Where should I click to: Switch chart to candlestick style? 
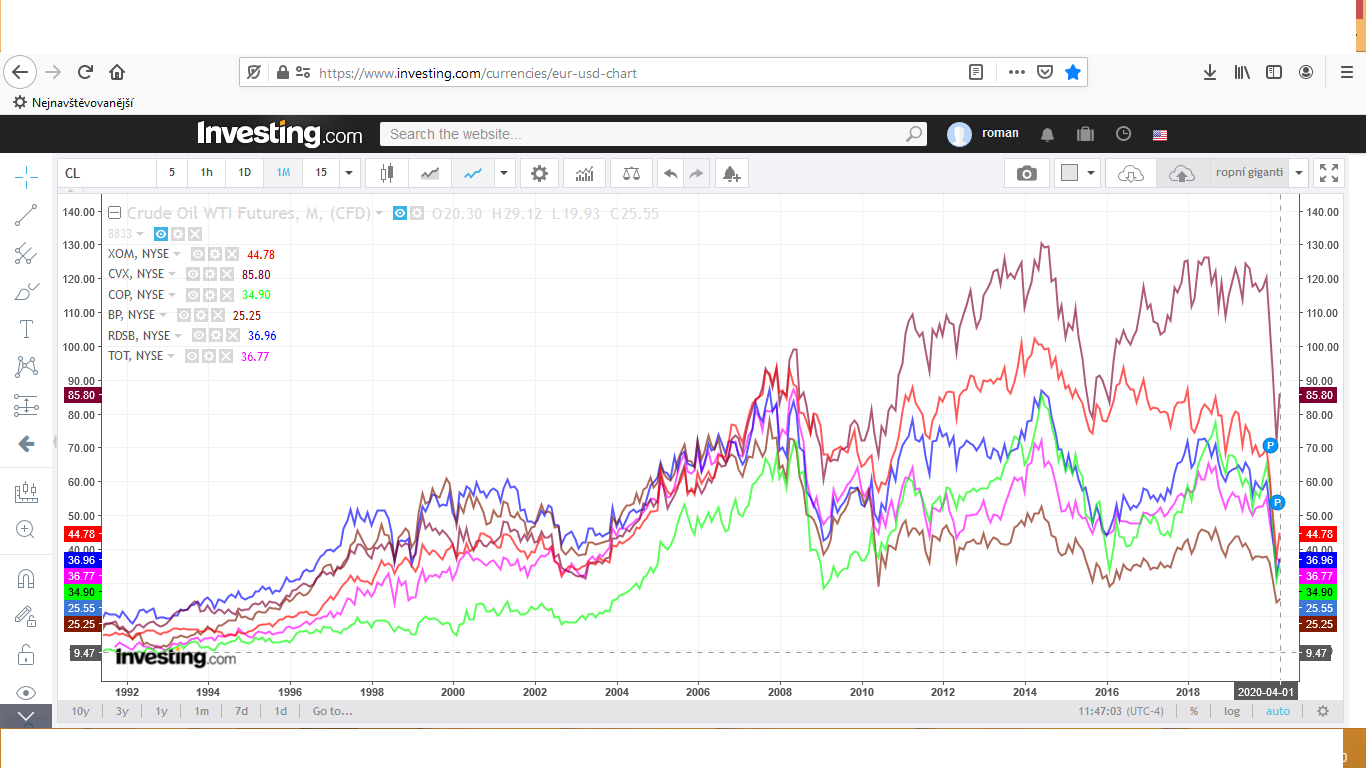pyautogui.click(x=387, y=173)
